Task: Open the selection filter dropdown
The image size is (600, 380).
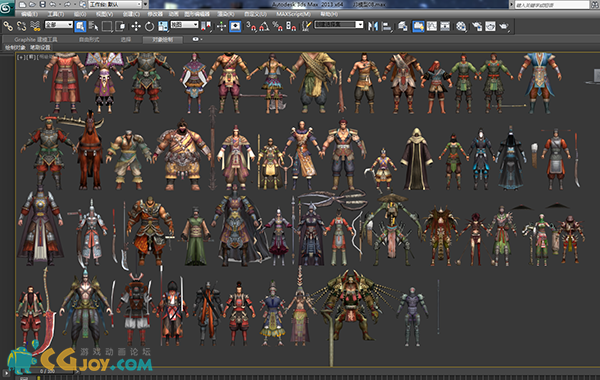Action: tap(59, 25)
